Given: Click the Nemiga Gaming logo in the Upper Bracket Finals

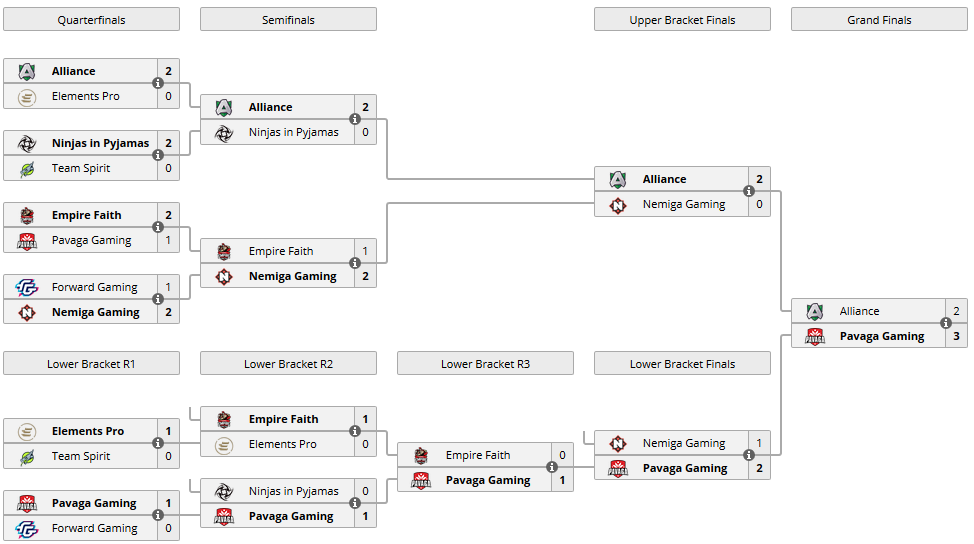Looking at the screenshot, I should coord(617,204).
